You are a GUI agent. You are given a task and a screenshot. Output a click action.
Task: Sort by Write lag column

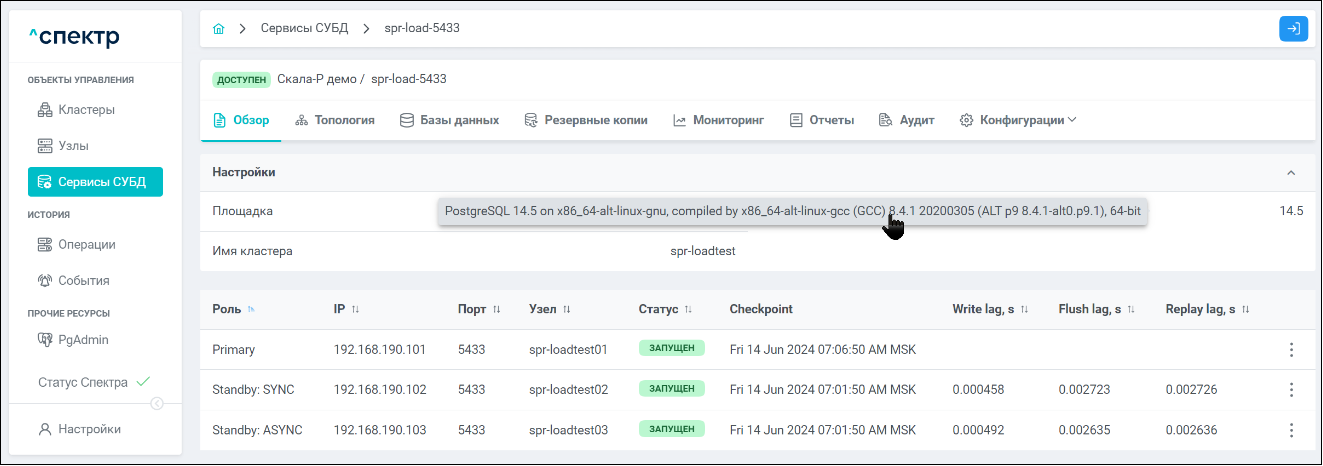pyautogui.click(x=1024, y=310)
